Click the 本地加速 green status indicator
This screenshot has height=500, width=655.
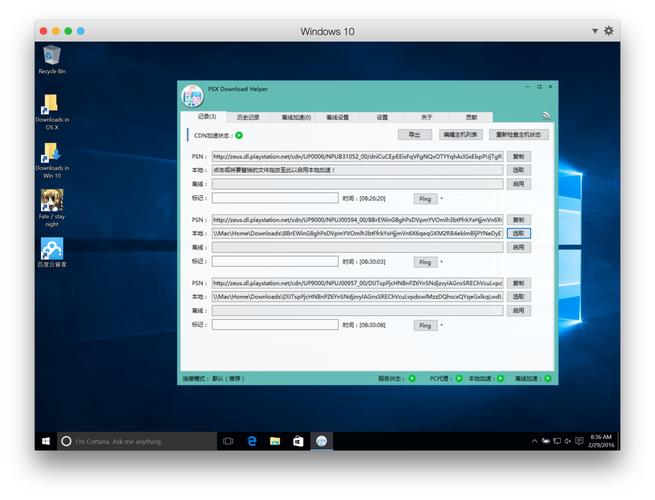click(x=500, y=378)
